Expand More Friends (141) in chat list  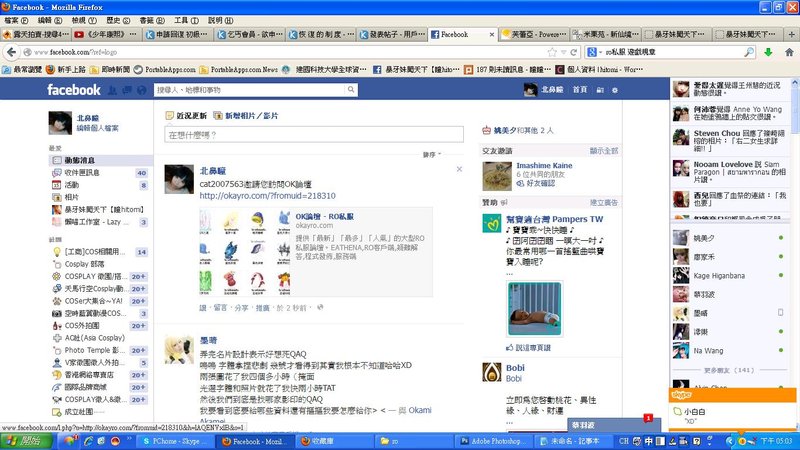pos(729,370)
